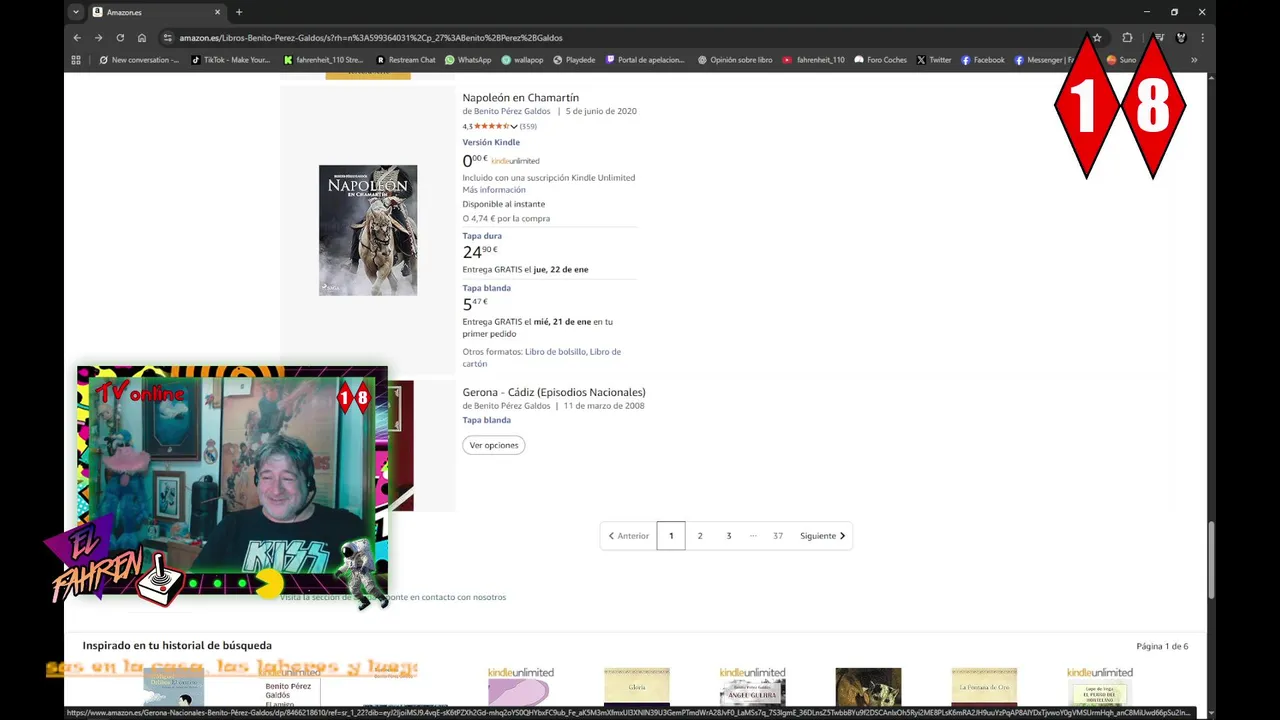
Task: Reload the Amazon page
Action: click(120, 38)
